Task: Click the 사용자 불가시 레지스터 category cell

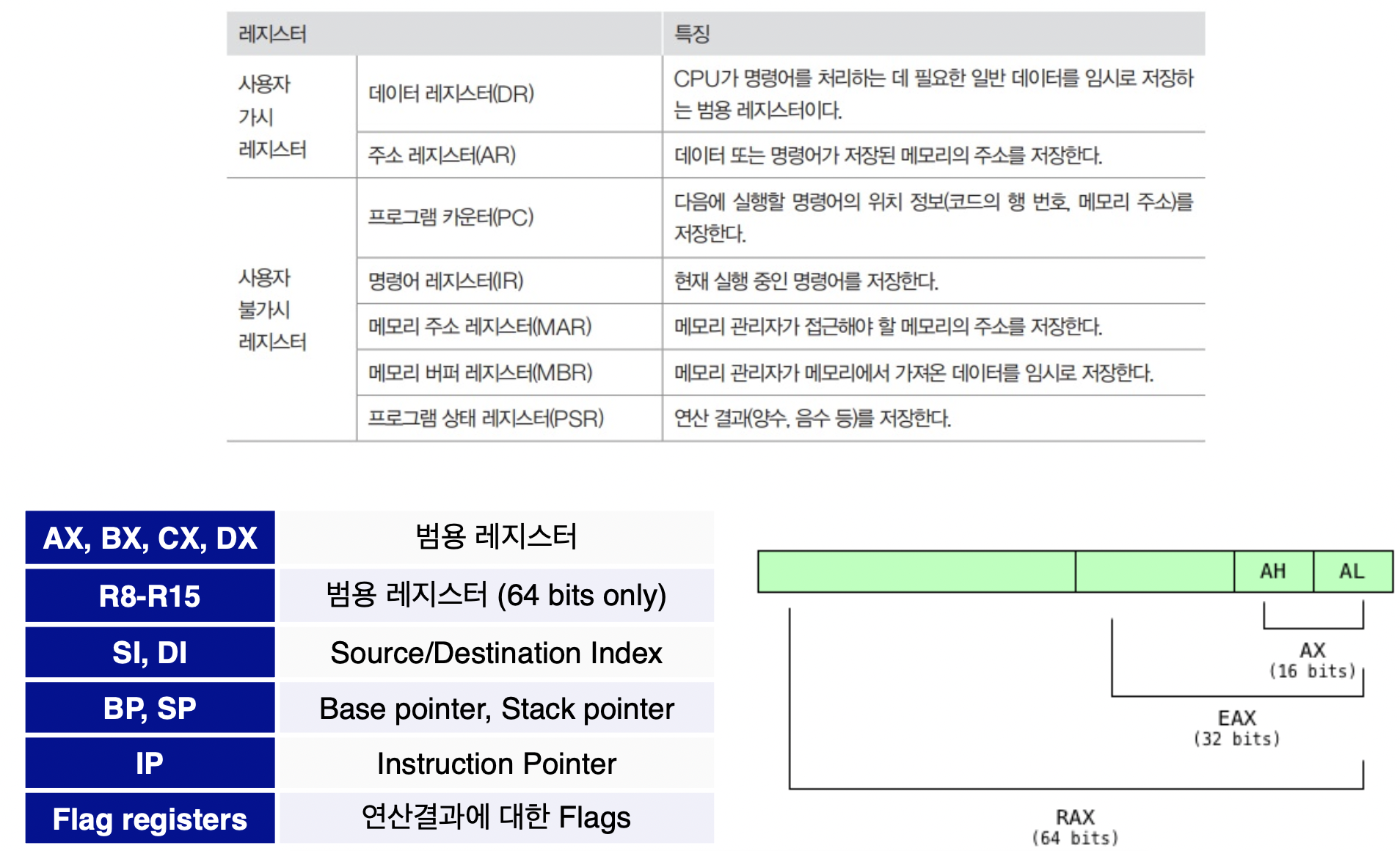Action: tap(291, 310)
